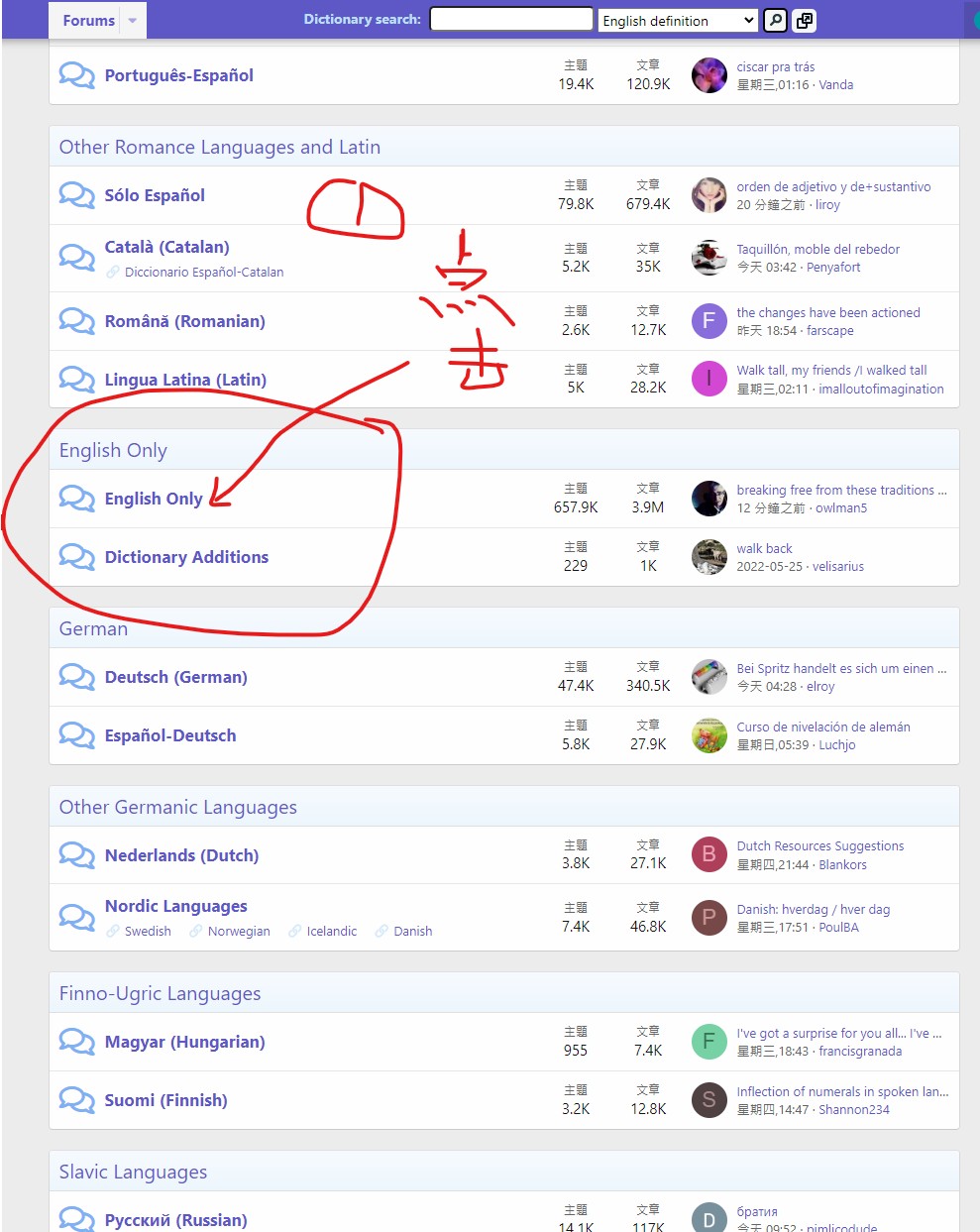Viewport: 980px width, 1232px height.
Task: Open the Swedish subforum link
Action: pos(148,931)
